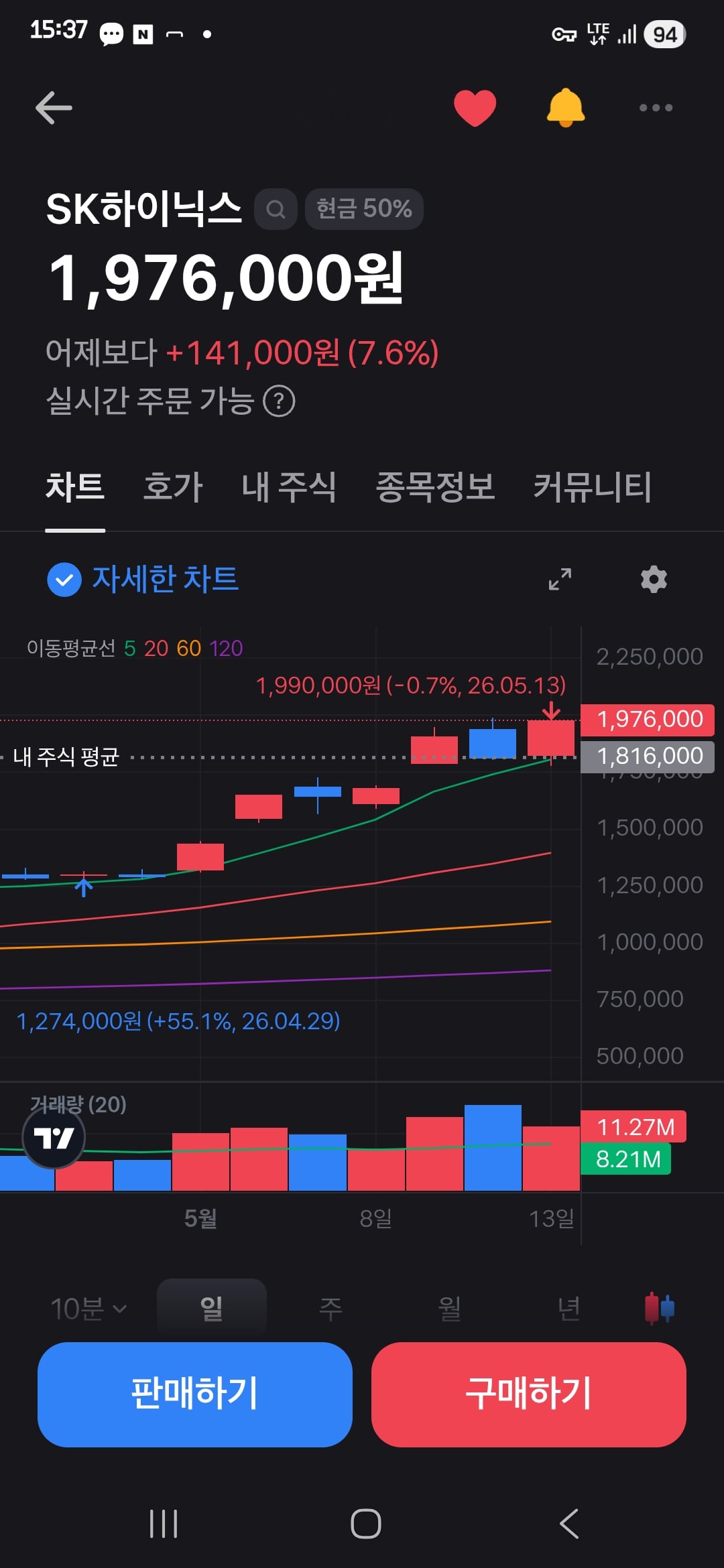
Task: Tap the back arrow at top left
Action: coord(54,108)
